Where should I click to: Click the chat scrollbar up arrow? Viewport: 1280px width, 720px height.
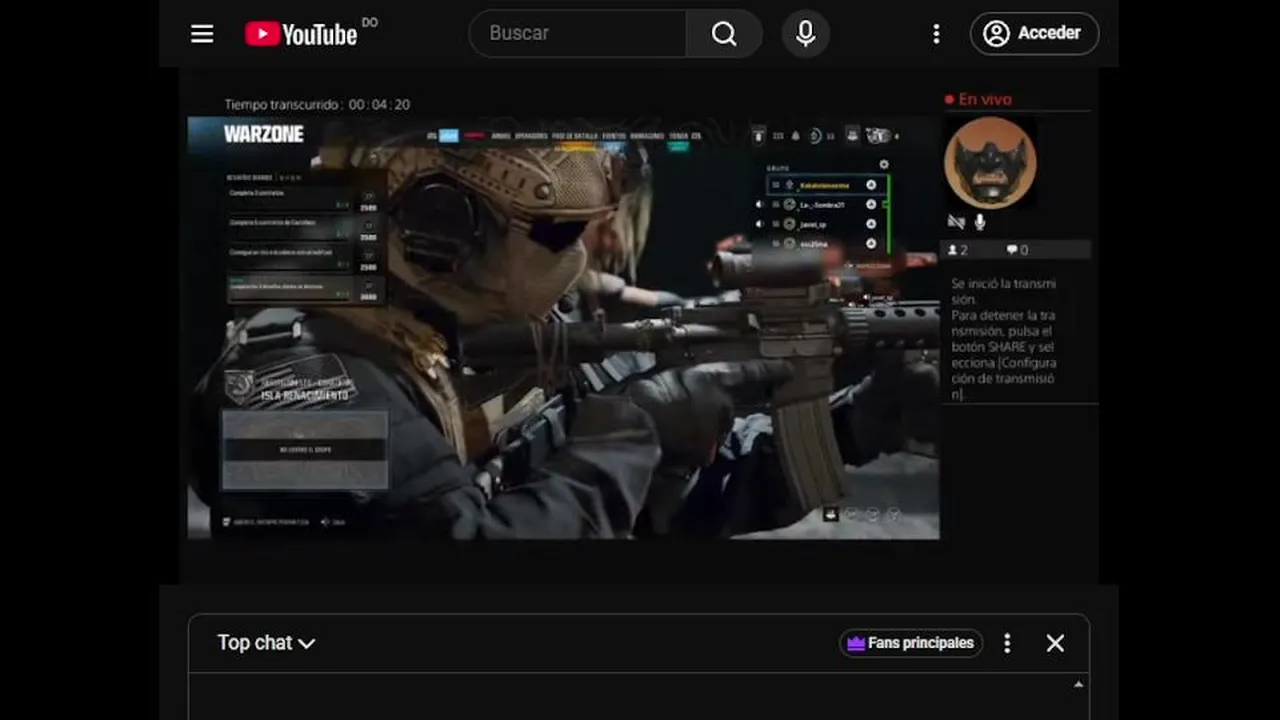click(1078, 685)
